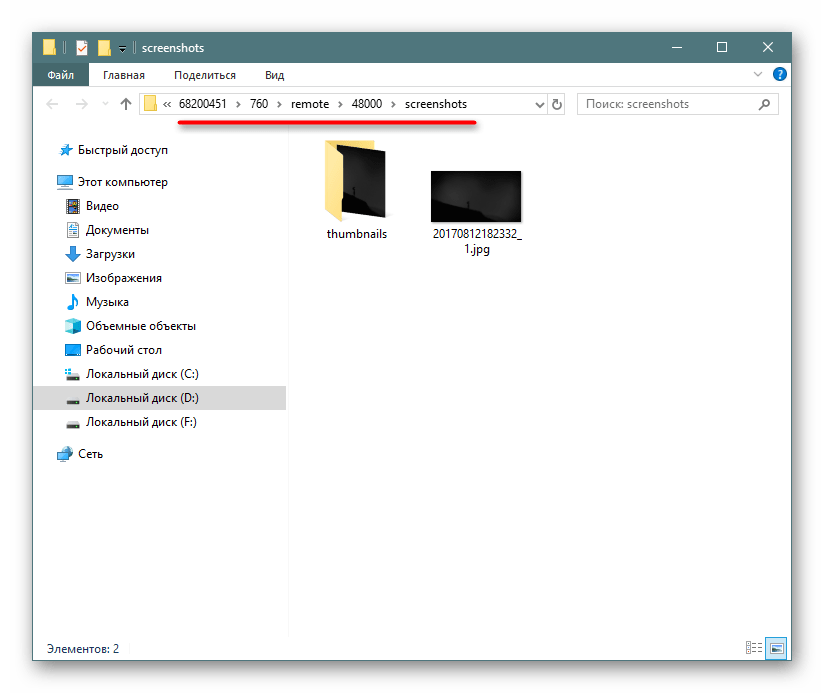Image resolution: width=824 pixels, height=693 pixels.
Task: Switch to large thumbnails view icon
Action: [x=776, y=649]
